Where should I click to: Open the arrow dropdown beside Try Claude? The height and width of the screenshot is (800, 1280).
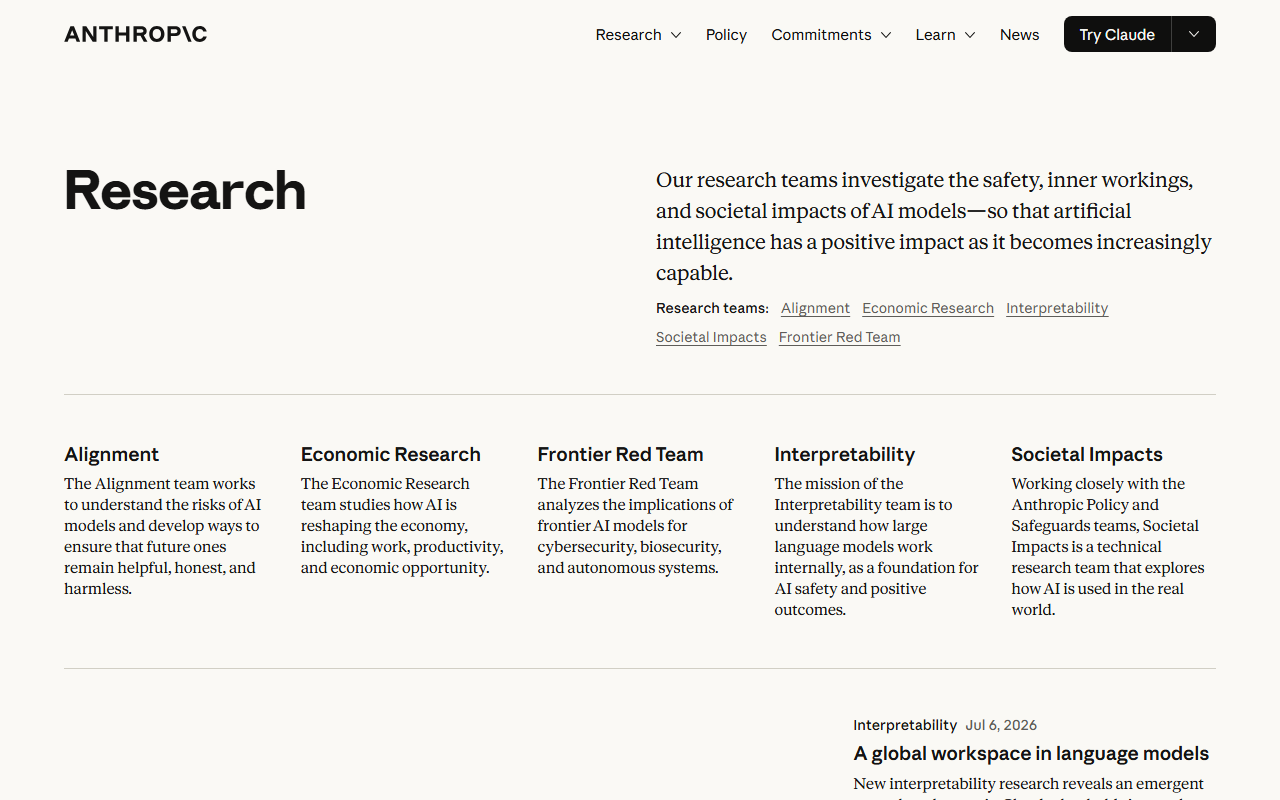click(1194, 34)
